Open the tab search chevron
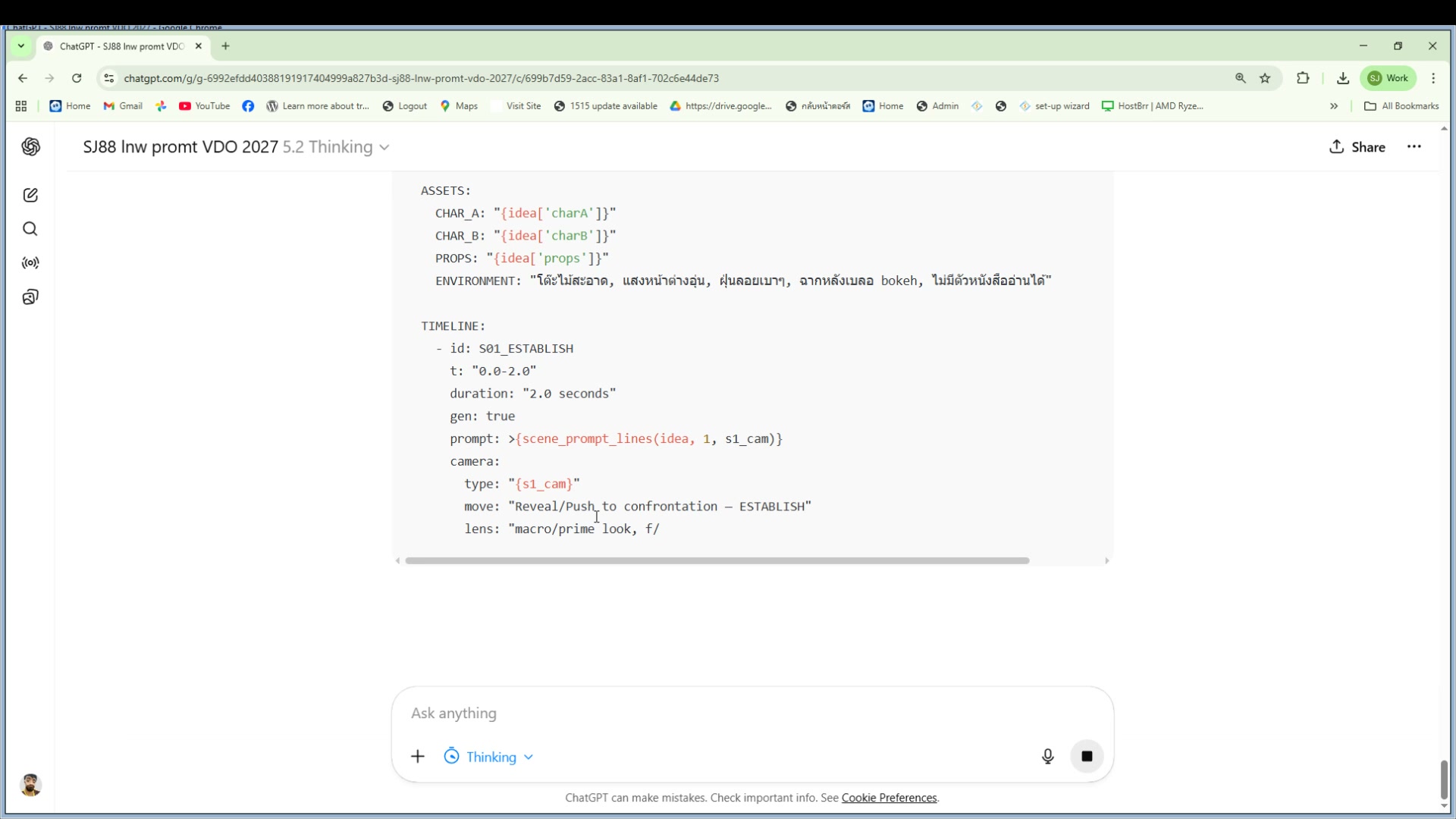1456x819 pixels. pyautogui.click(x=20, y=45)
